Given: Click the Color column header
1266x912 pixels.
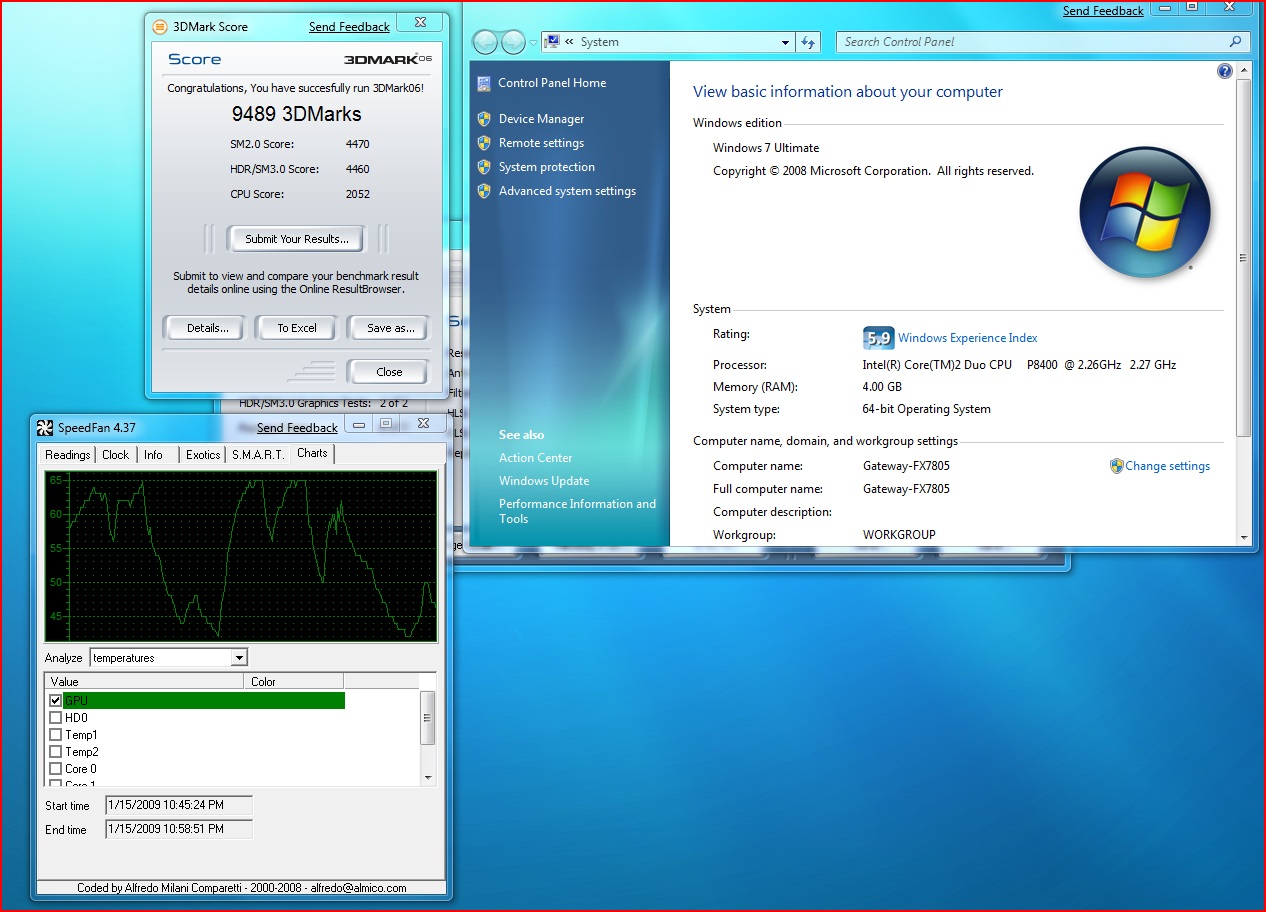Looking at the screenshot, I should [x=293, y=682].
